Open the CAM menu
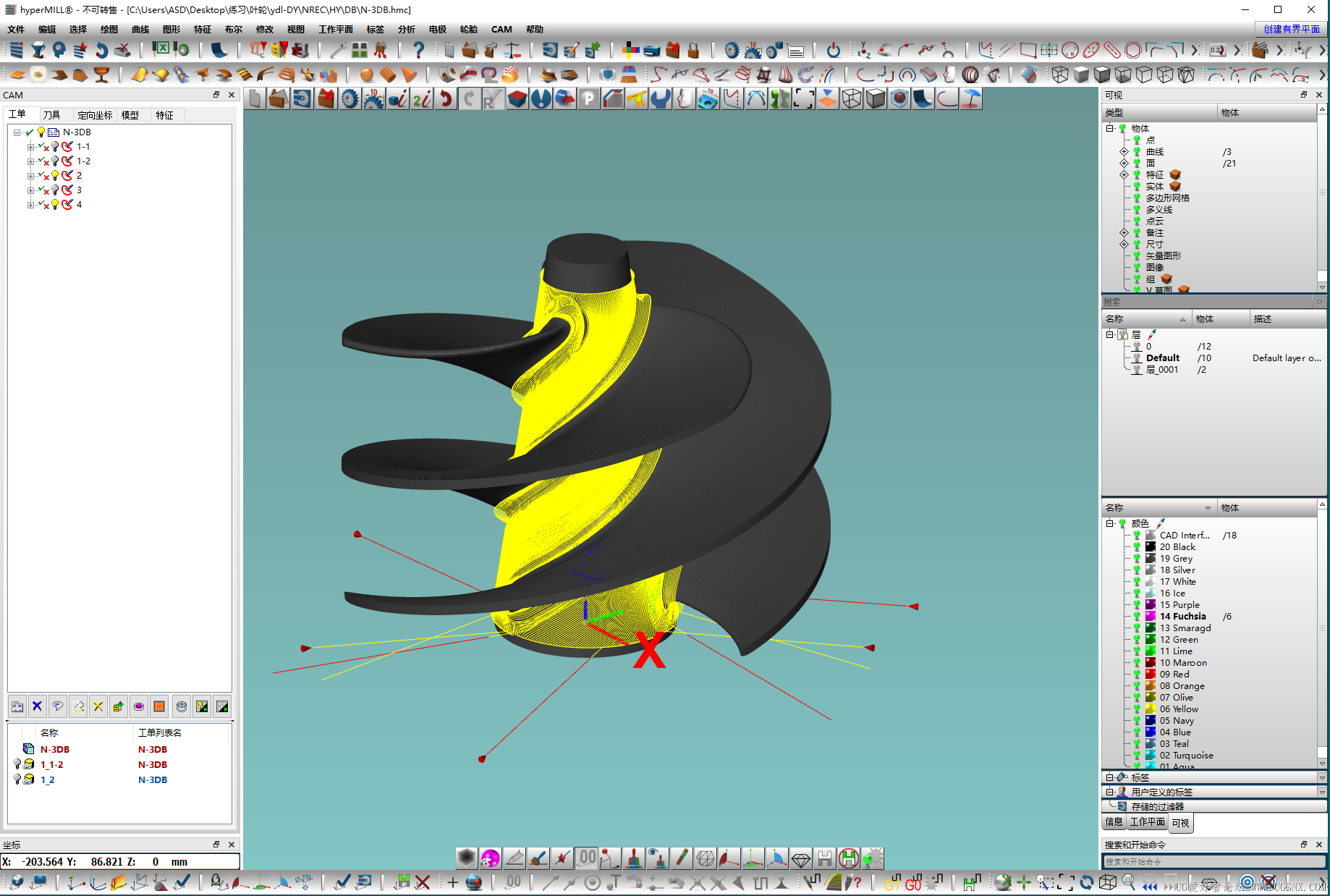Screen dimensions: 1330x896 (x=501, y=30)
